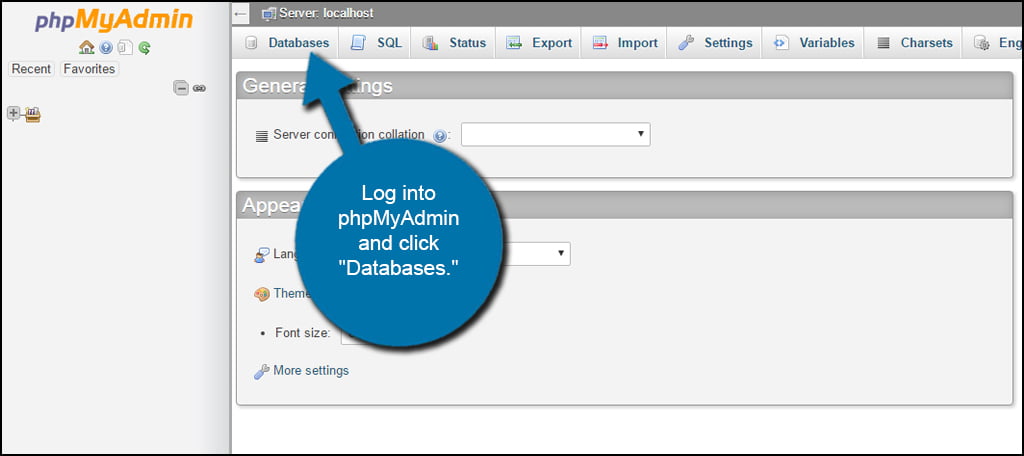Open the Language dropdown arrow
The width and height of the screenshot is (1024, 456).
pyautogui.click(x=560, y=253)
